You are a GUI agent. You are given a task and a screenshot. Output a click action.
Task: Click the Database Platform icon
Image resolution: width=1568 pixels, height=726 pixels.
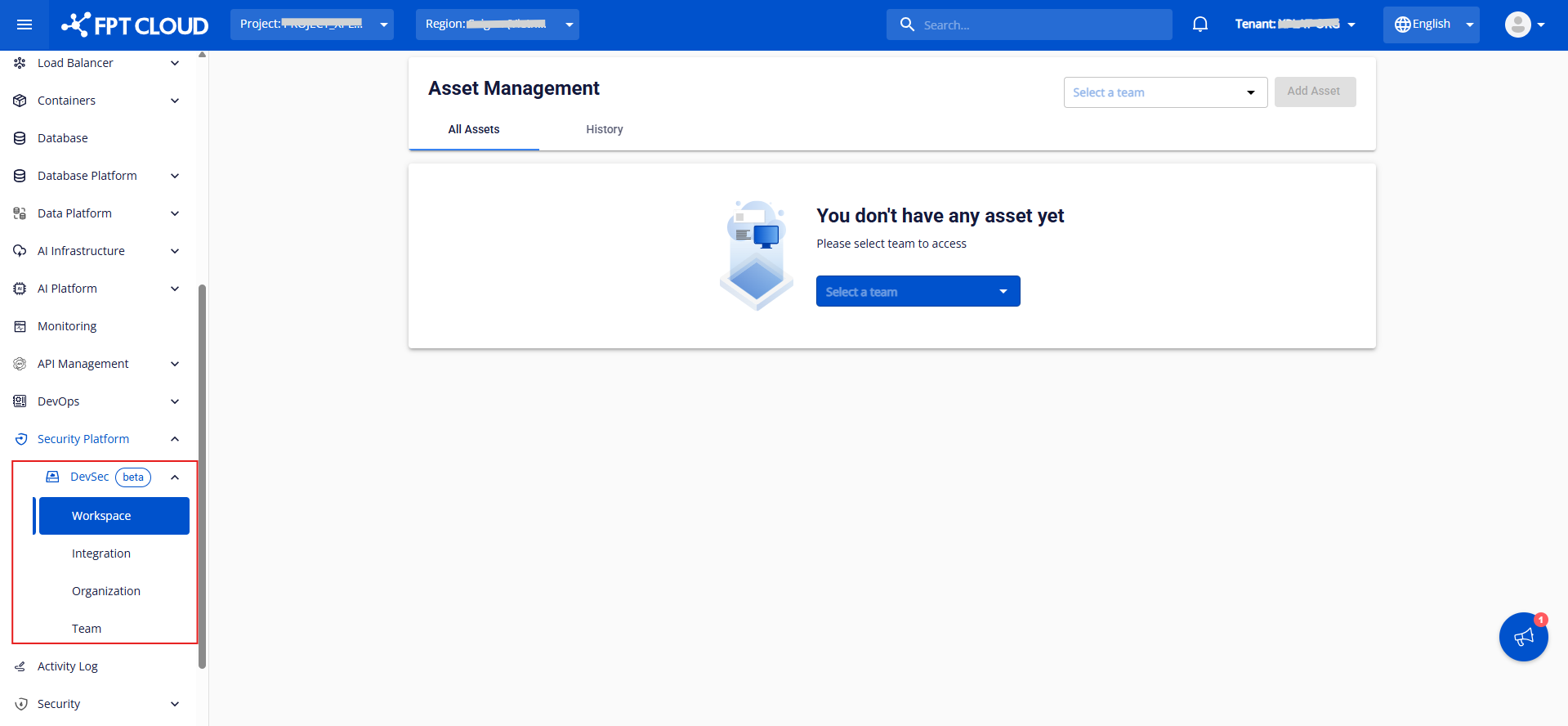[20, 176]
